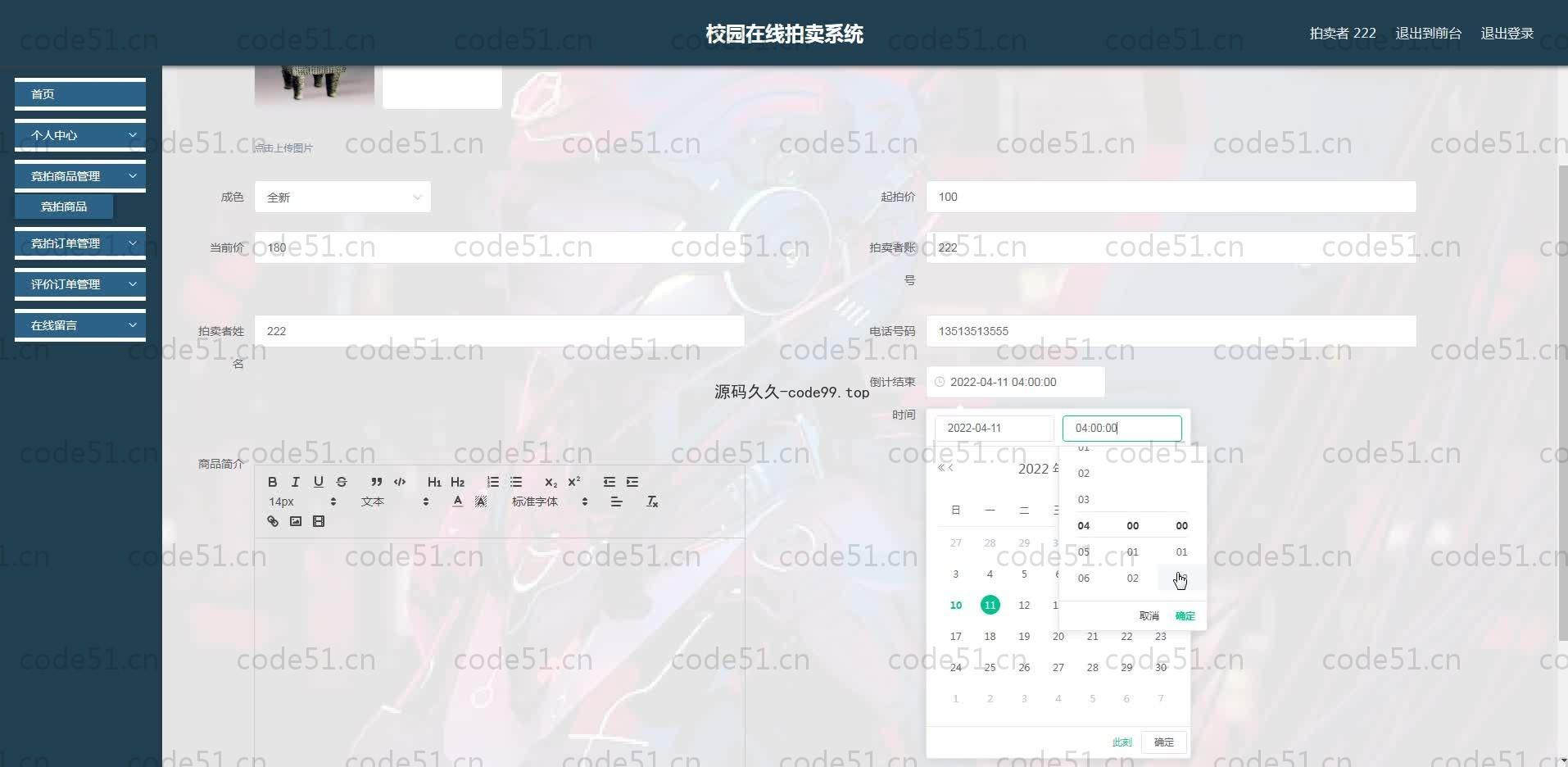Click the 起拍价 starting price field
Image resolution: width=1568 pixels, height=767 pixels.
1171,197
